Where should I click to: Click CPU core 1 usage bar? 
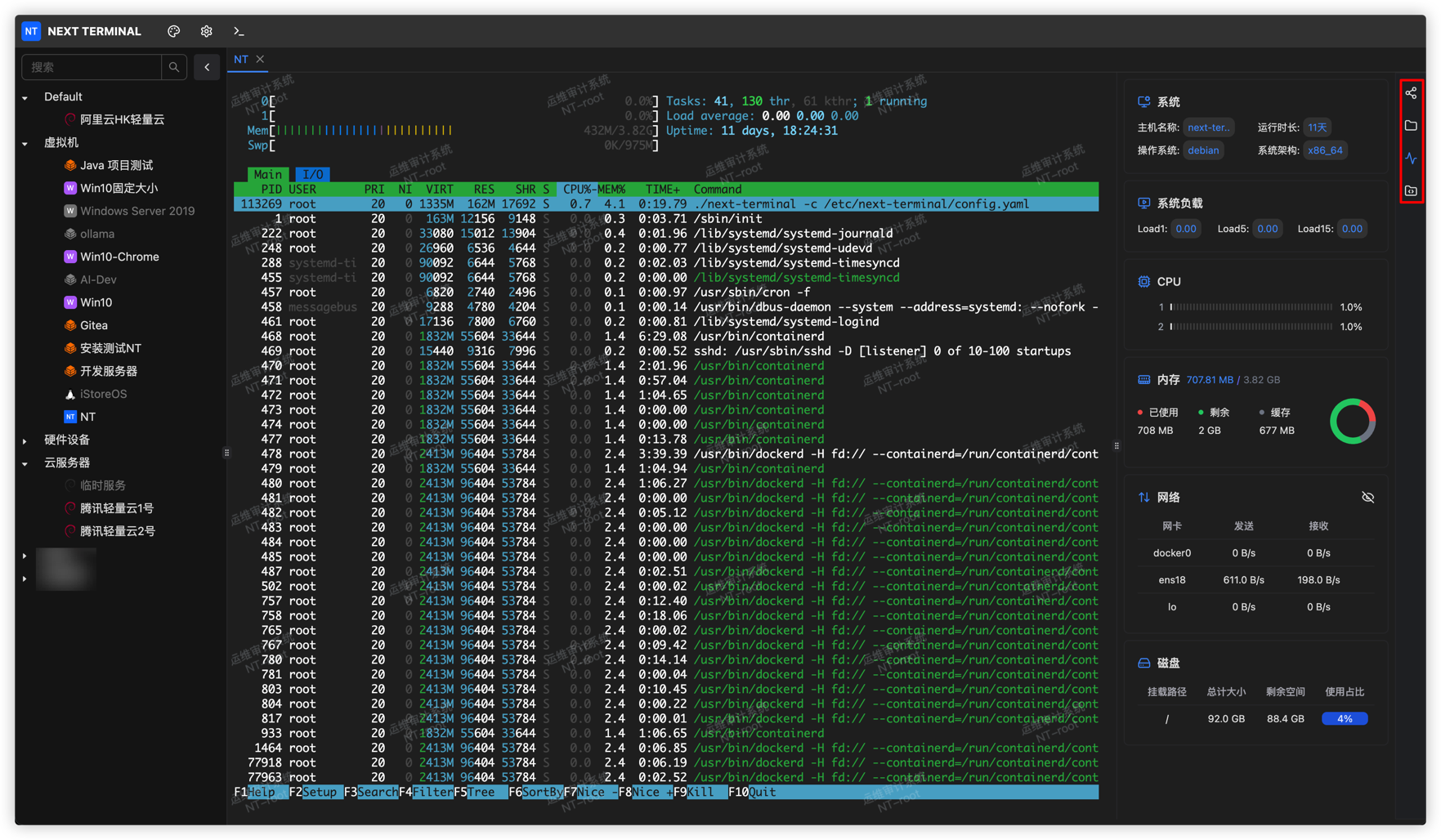click(1251, 307)
